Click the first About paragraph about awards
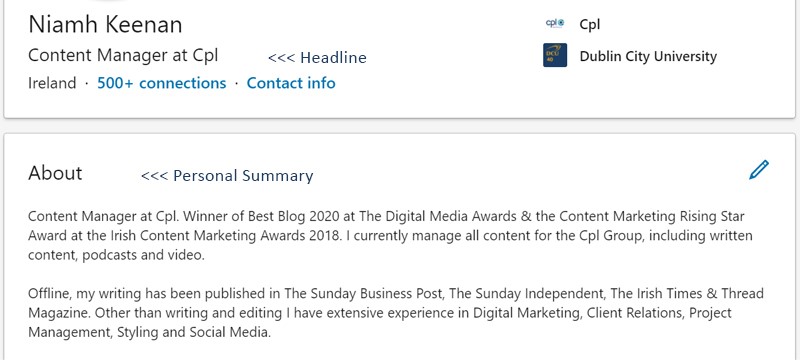 tap(390, 236)
